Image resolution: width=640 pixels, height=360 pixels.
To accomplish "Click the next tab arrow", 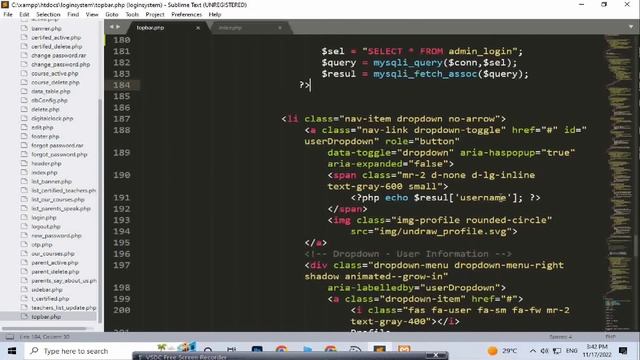I will click(x=118, y=27).
